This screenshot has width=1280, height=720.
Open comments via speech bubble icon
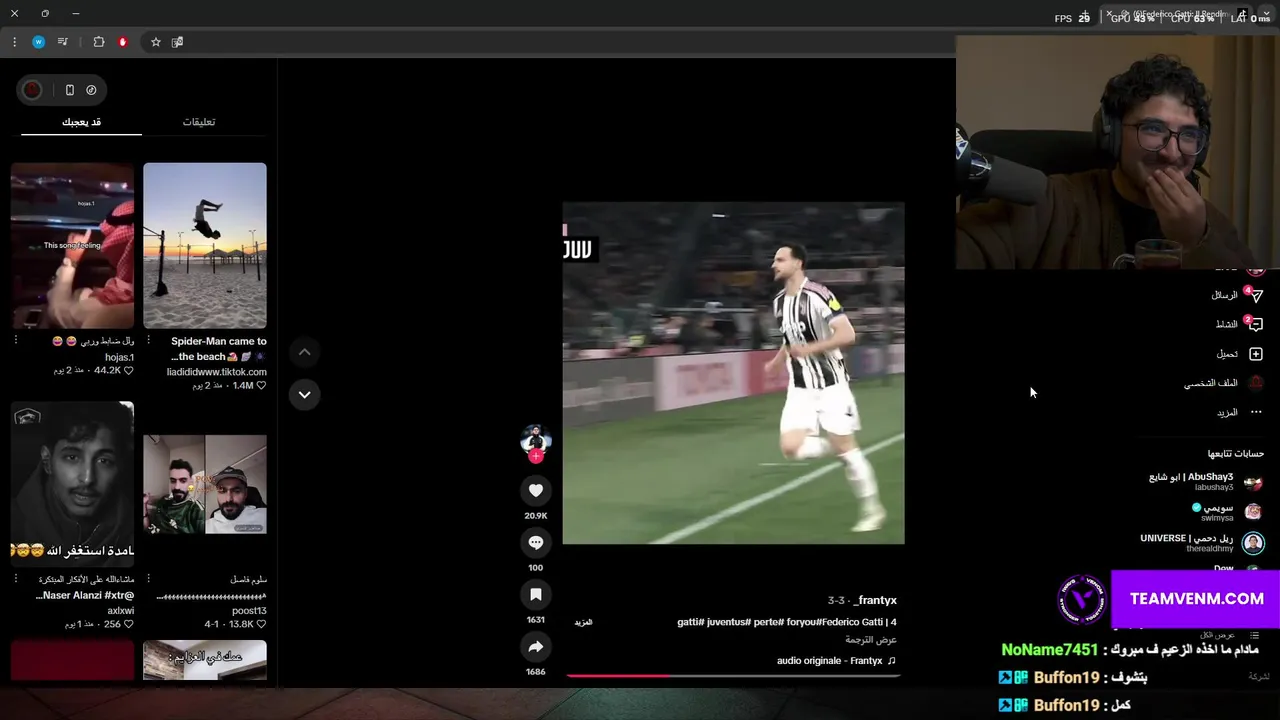pos(536,542)
